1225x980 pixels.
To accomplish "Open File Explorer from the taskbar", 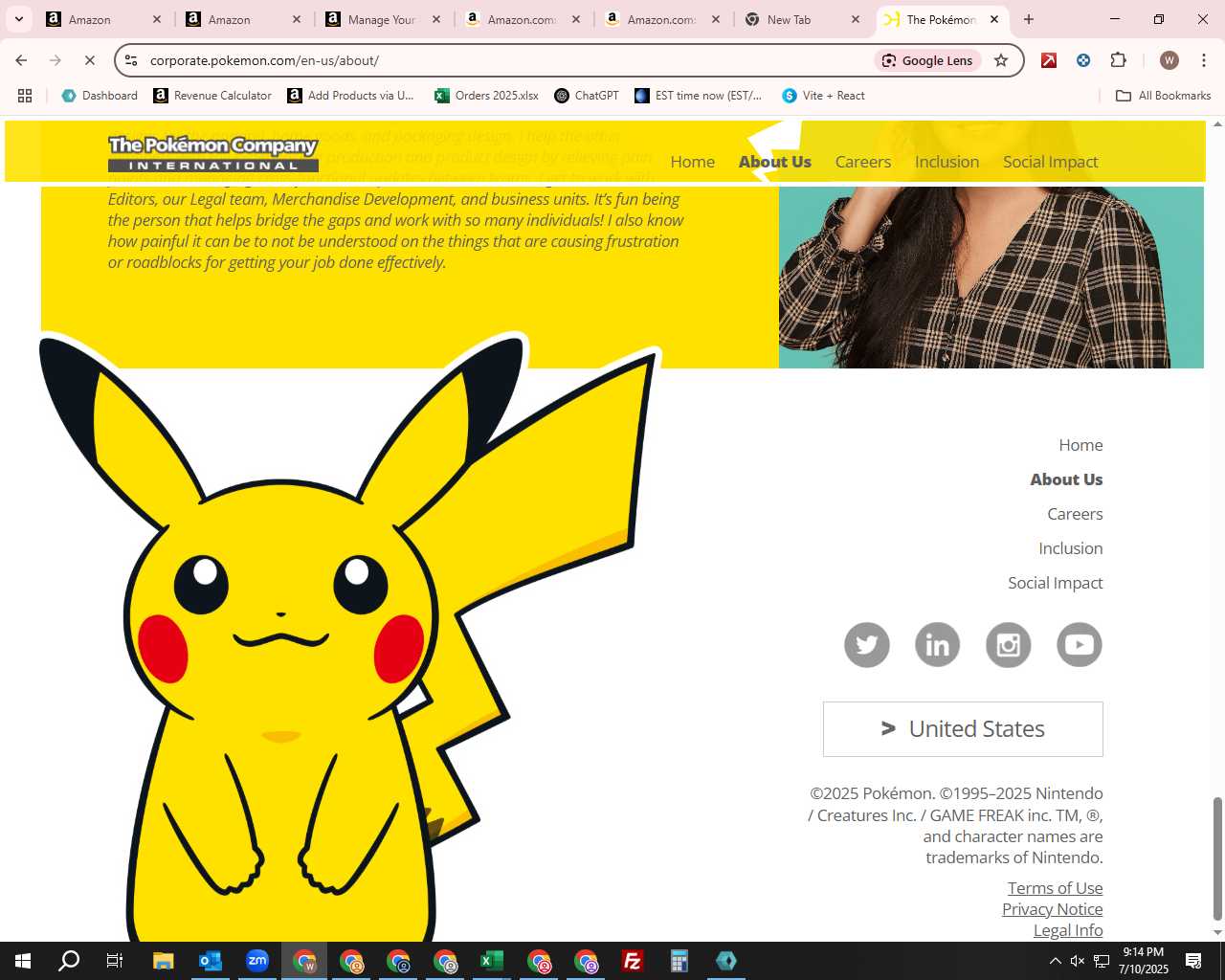I will tap(163, 961).
